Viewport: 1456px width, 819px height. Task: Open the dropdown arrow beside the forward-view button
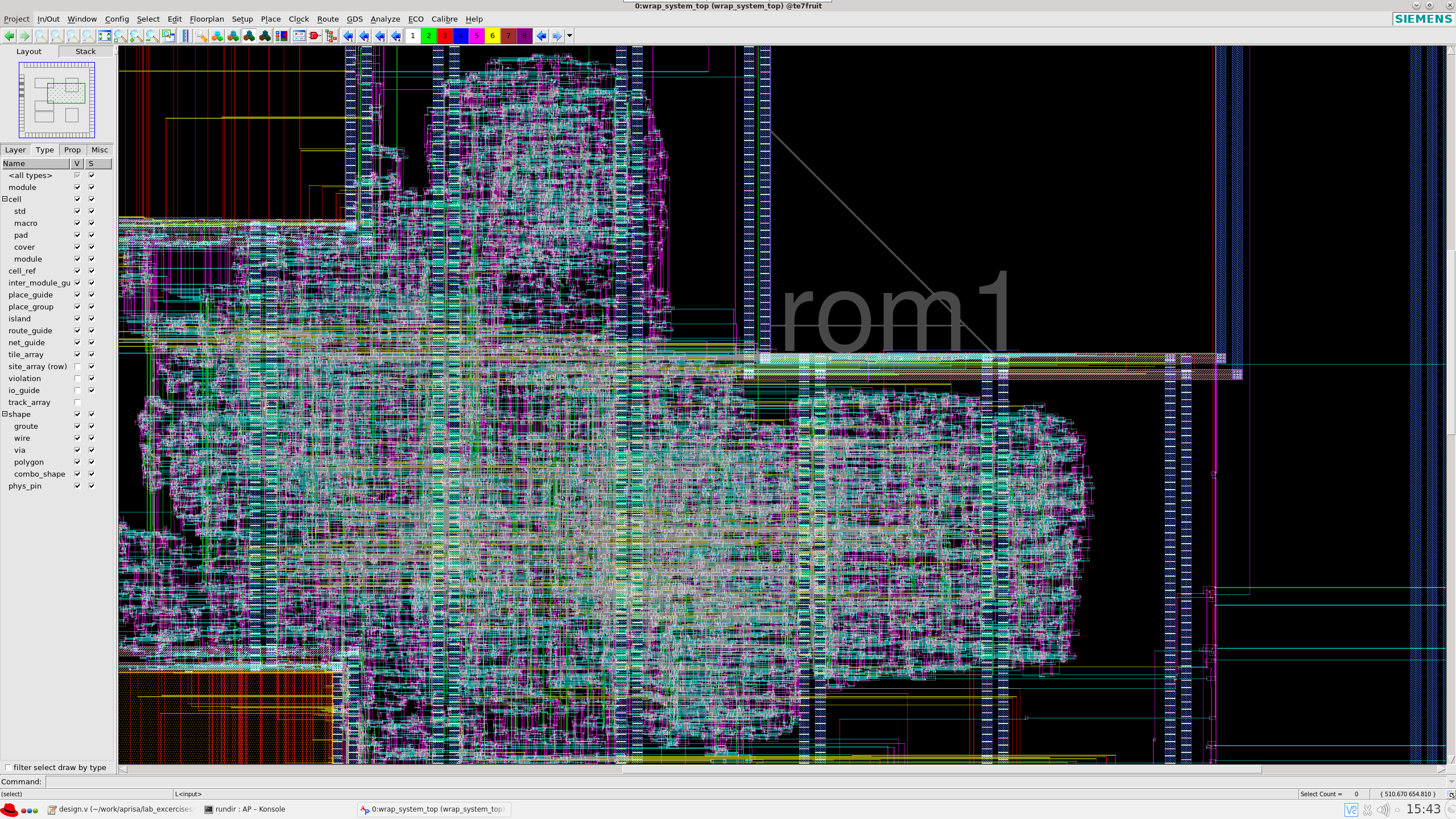tap(569, 36)
